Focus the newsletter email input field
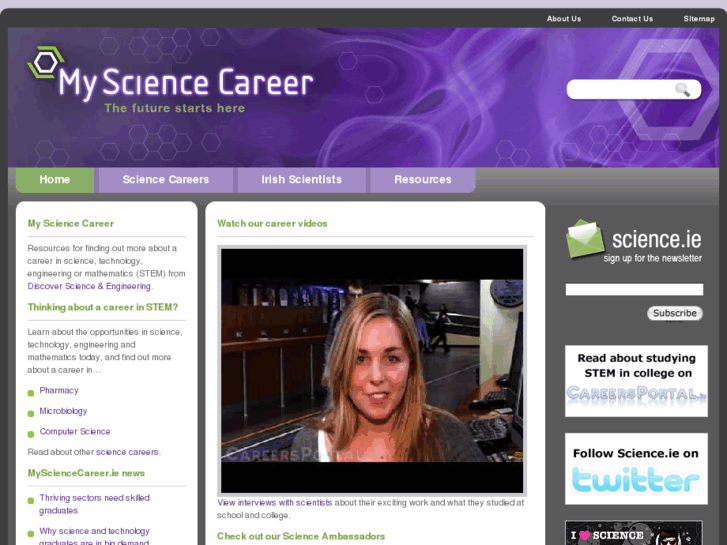Screen dimensions: 727x545 tap(634, 289)
